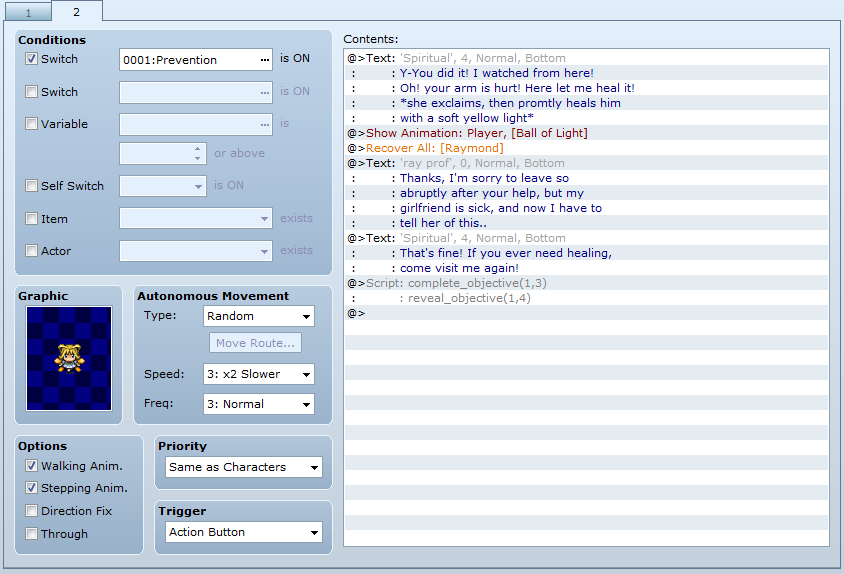844x574 pixels.
Task: Open the event Graphic character sprite picker
Action: pyautogui.click(x=69, y=359)
